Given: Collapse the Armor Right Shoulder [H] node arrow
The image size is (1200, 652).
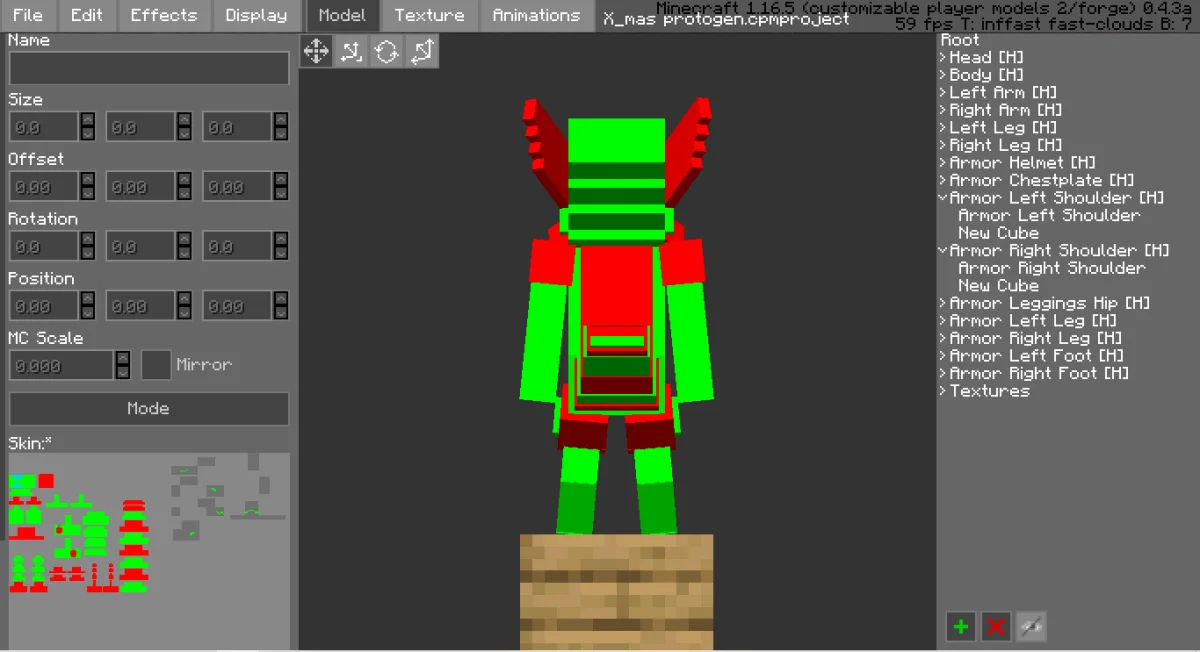Looking at the screenshot, I should (x=943, y=250).
